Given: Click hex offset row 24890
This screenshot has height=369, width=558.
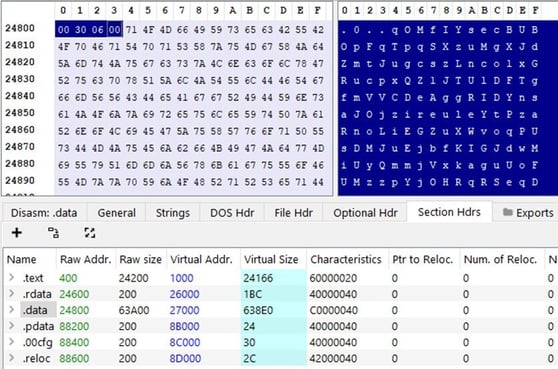Looking at the screenshot, I should (x=20, y=180).
